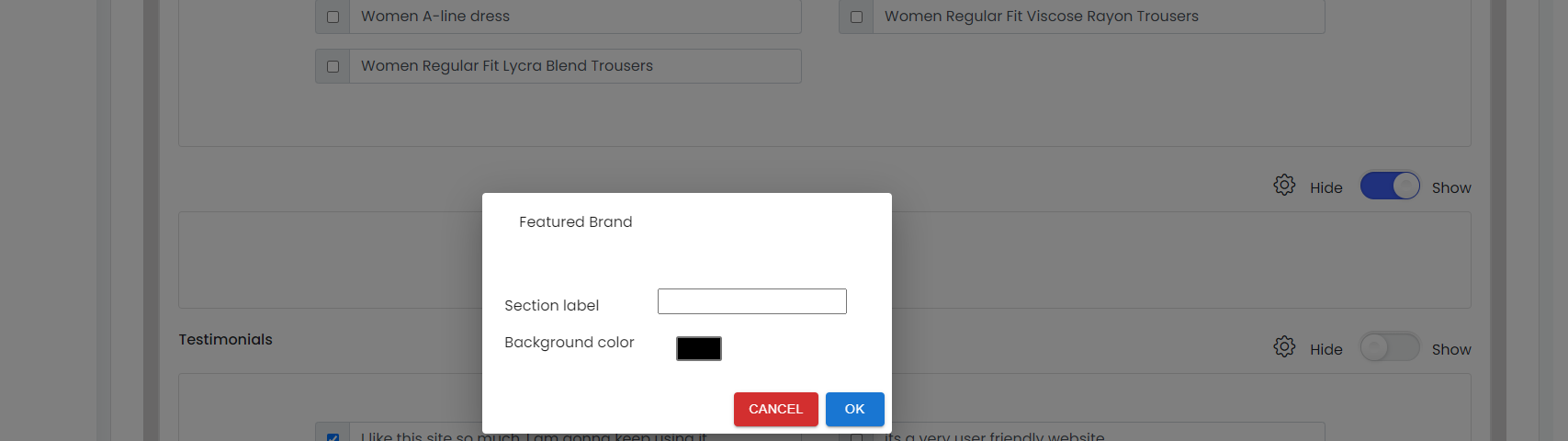Click the Show label beside the enabled toggle
The image size is (1568, 441).
[1451, 187]
